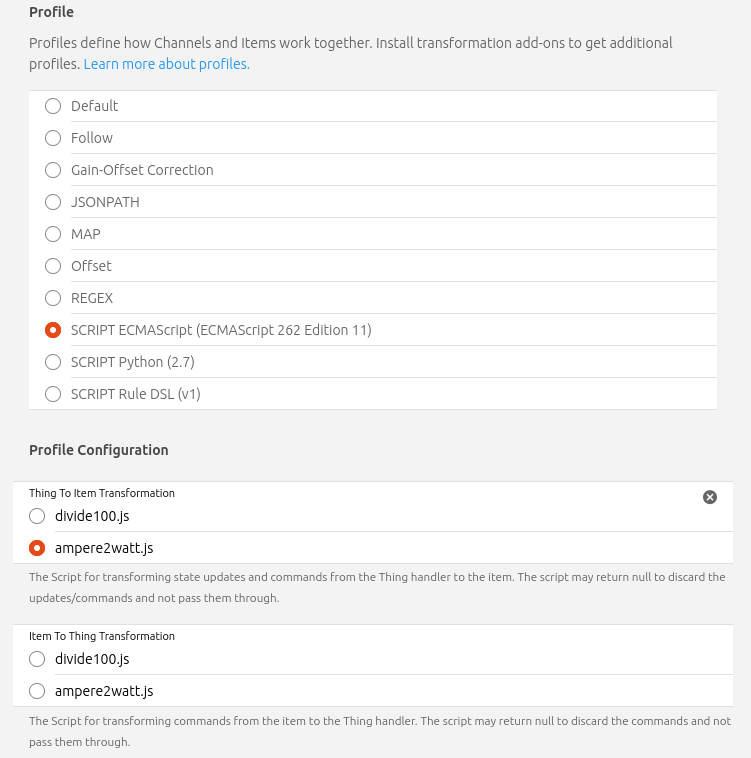This screenshot has height=758, width=751.
Task: Open the Learn more about profiles link
Action: (166, 64)
